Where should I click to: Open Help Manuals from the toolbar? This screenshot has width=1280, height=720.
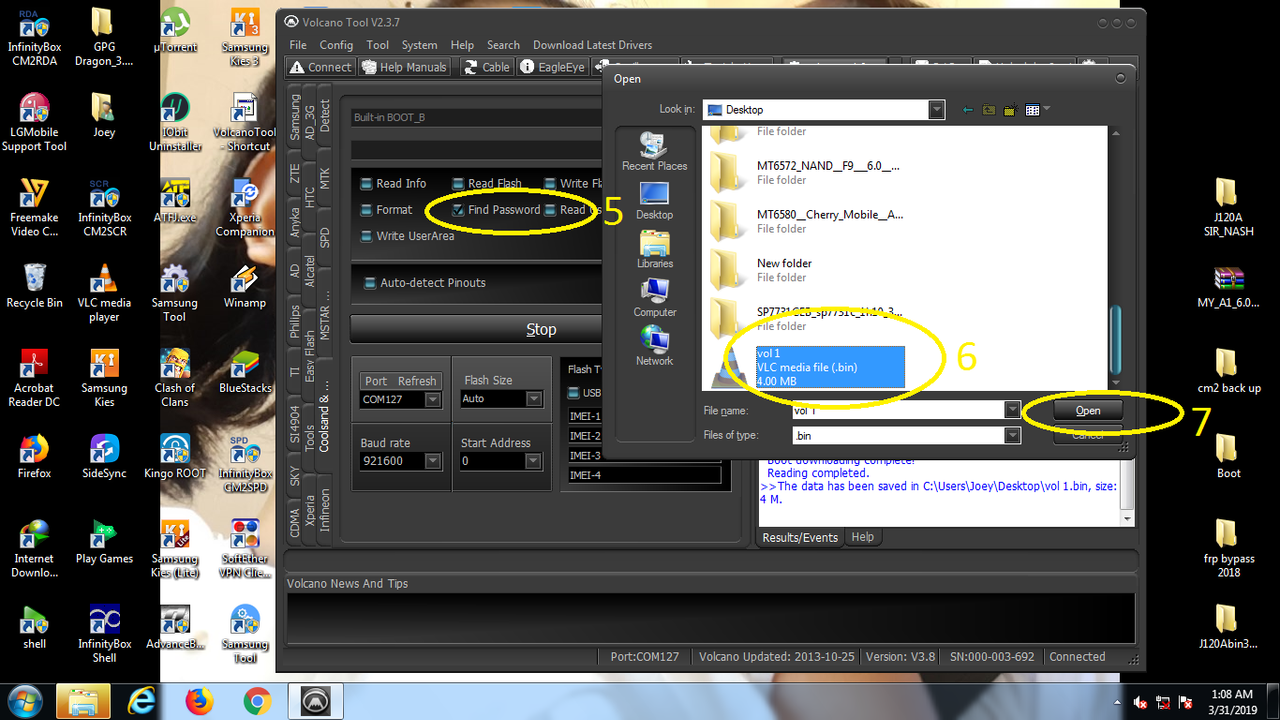tap(405, 67)
